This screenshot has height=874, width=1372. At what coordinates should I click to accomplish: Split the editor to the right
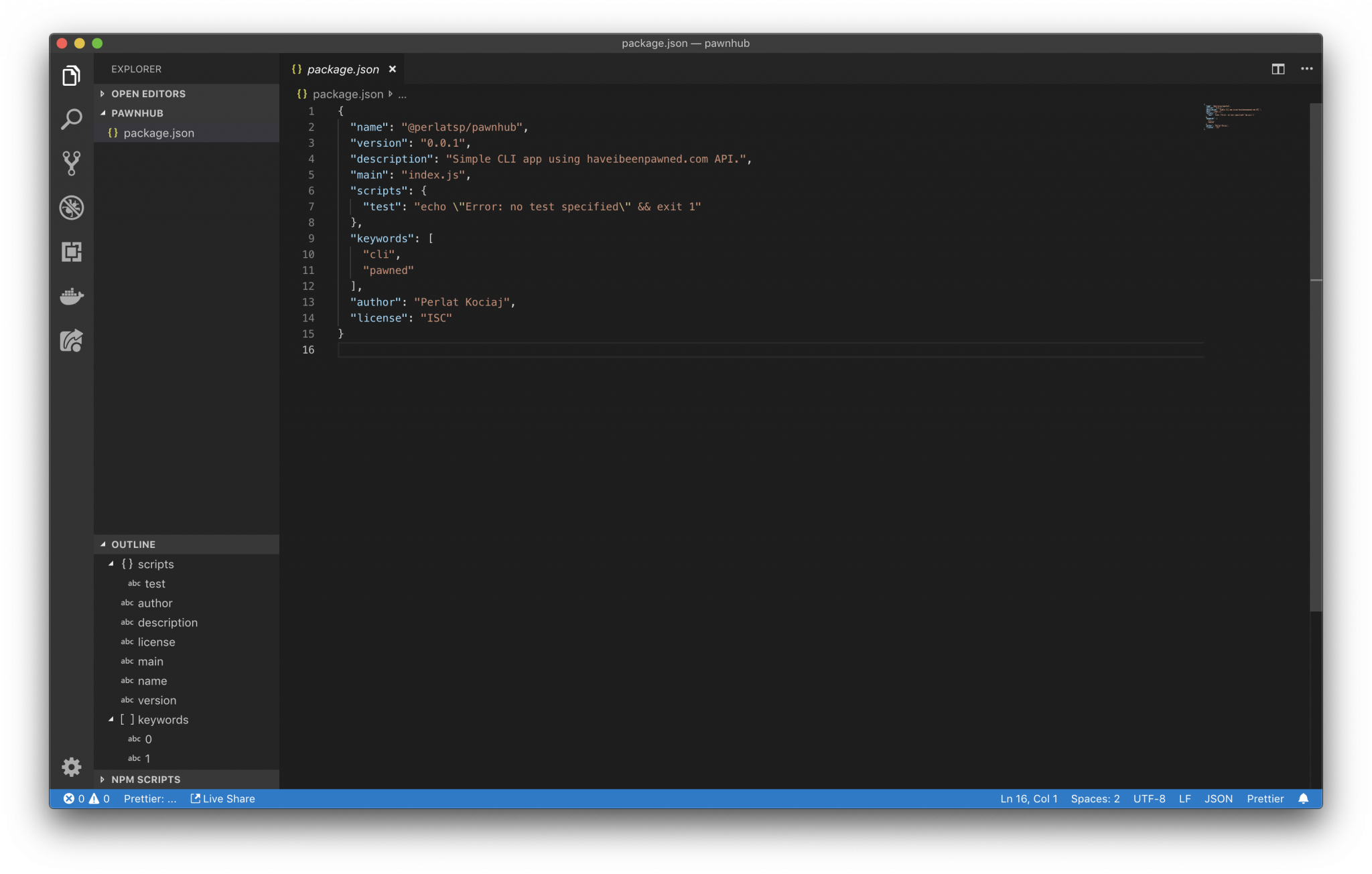click(1278, 69)
